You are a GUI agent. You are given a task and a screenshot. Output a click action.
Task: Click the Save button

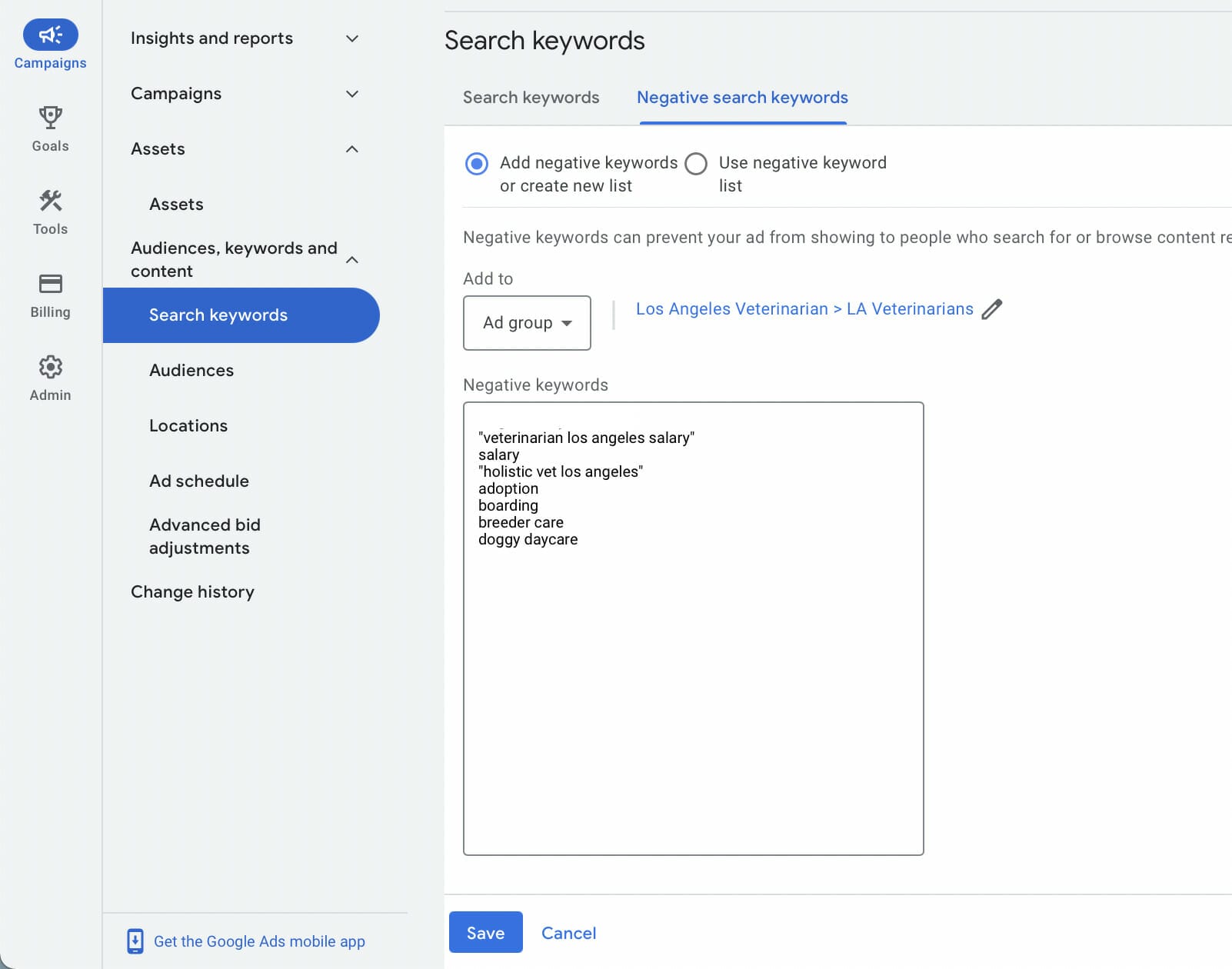pos(485,932)
